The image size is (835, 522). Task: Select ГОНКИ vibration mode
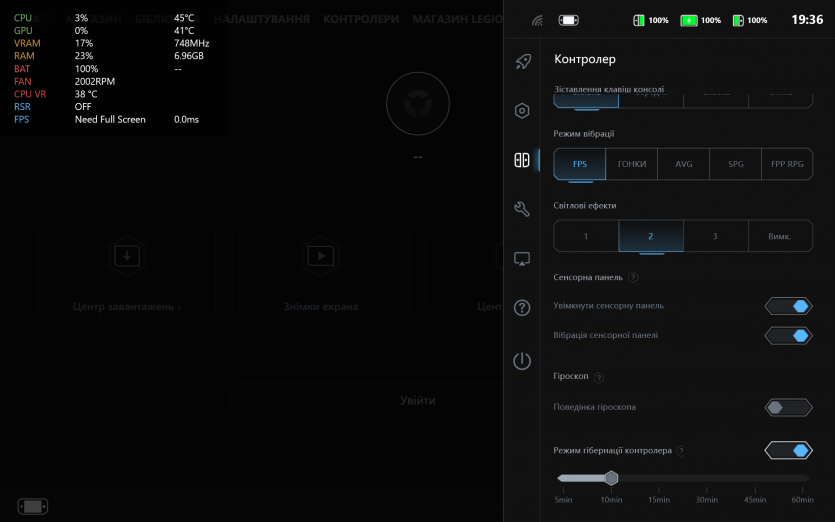(632, 164)
